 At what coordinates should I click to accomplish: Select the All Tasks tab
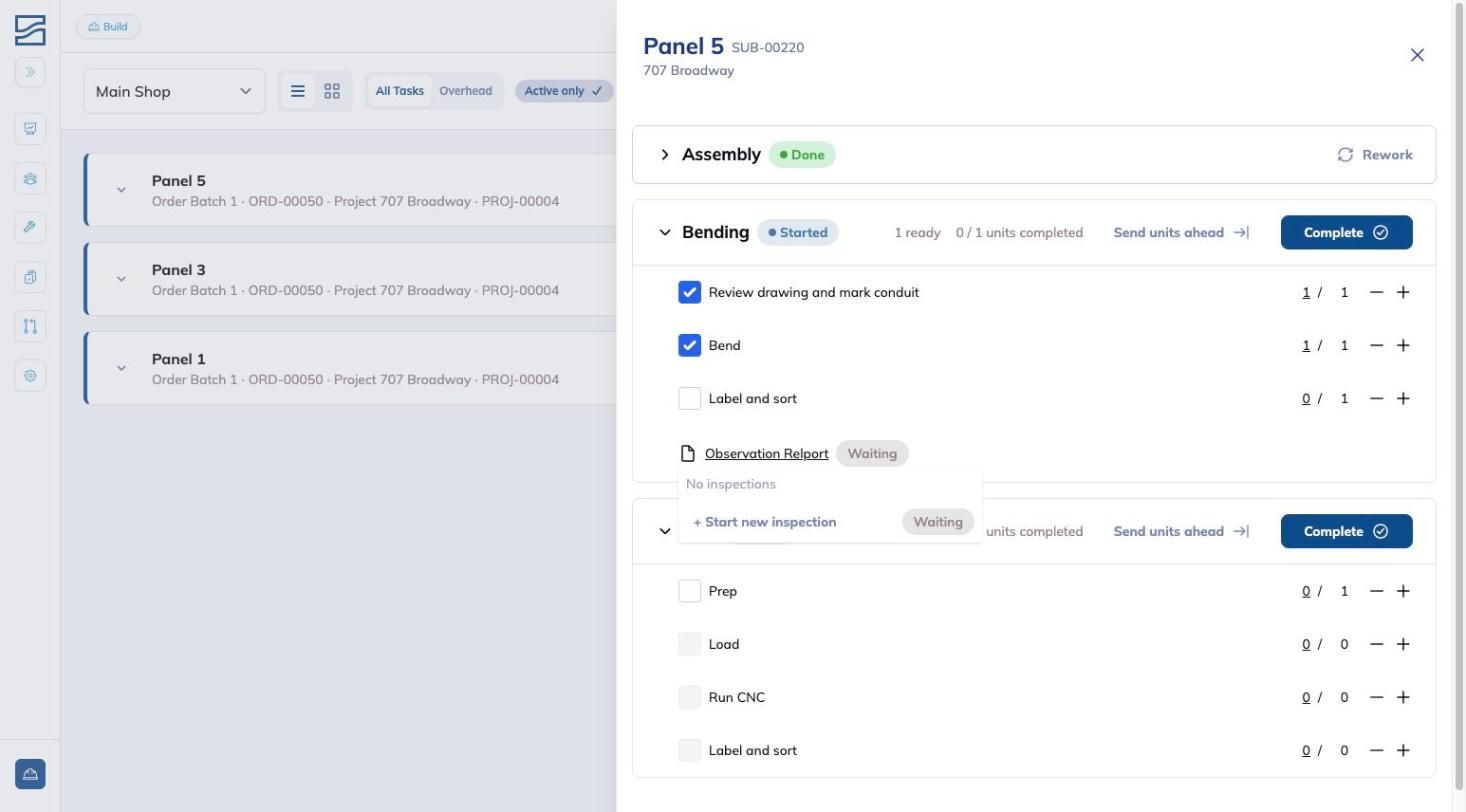coord(399,91)
